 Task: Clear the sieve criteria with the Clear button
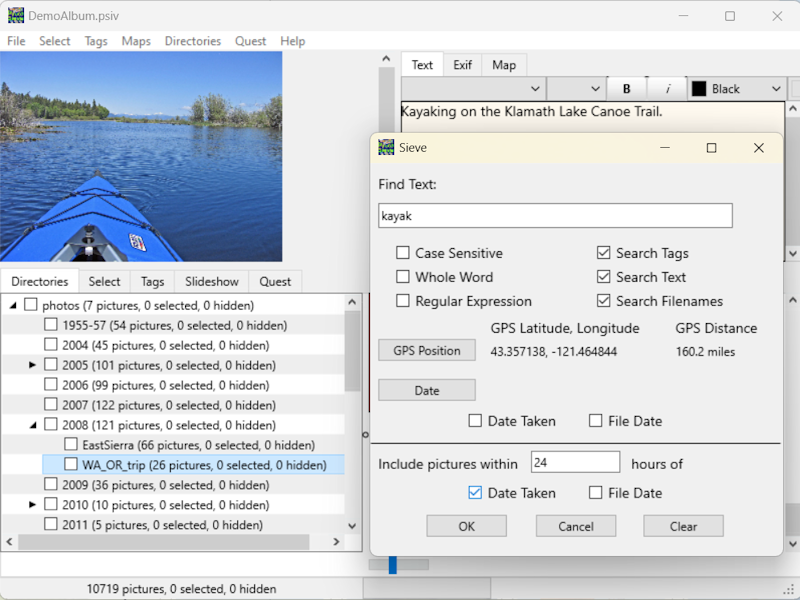[683, 525]
